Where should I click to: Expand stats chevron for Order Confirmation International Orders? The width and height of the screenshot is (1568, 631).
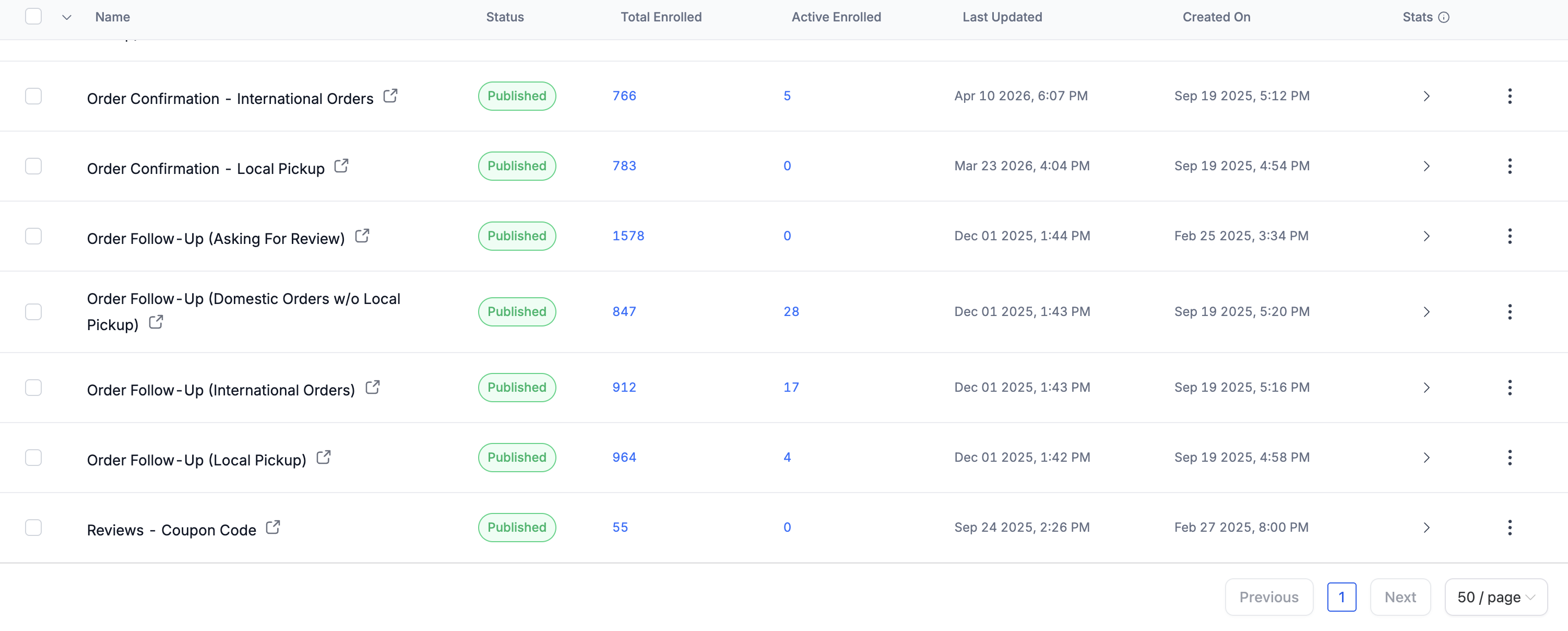(x=1426, y=96)
